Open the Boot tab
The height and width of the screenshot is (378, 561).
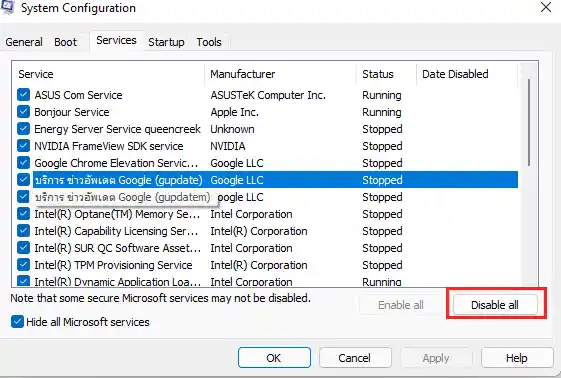[x=65, y=42]
